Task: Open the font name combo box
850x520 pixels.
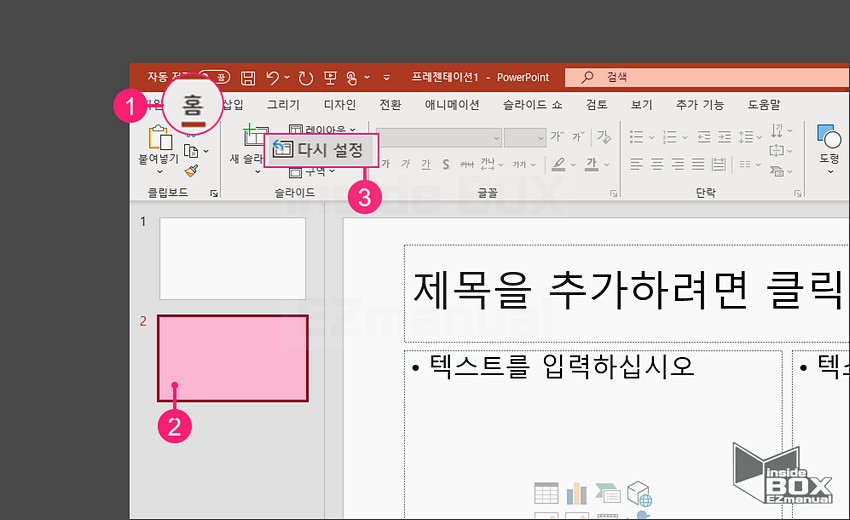Action: 439,138
